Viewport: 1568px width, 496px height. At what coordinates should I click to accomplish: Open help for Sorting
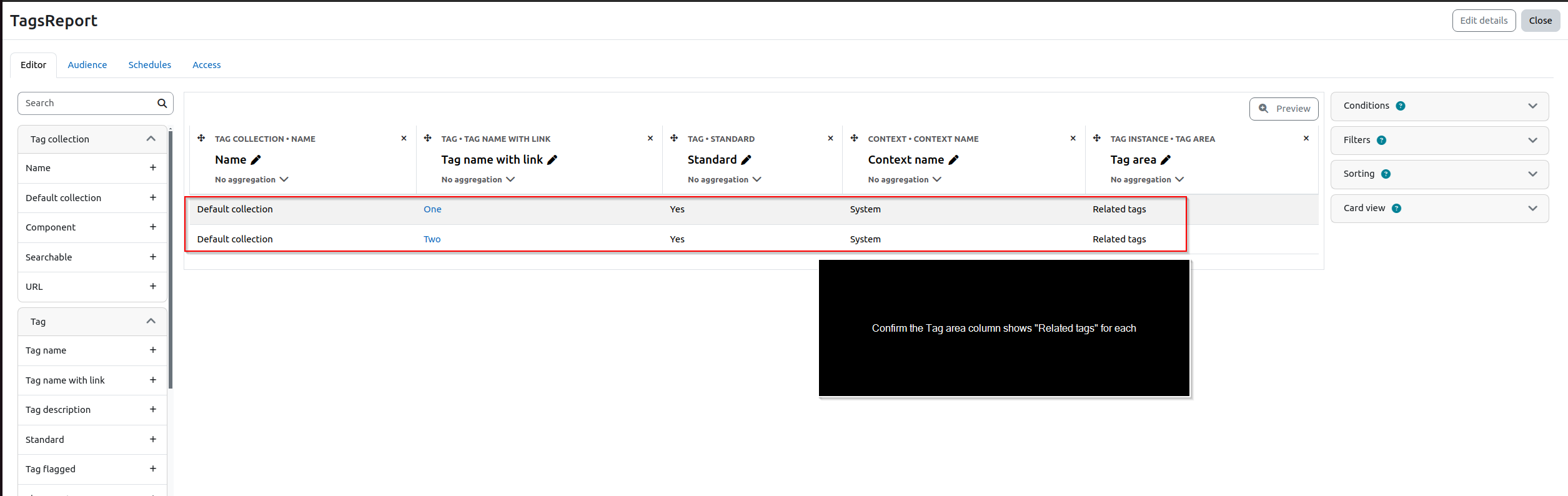point(1386,174)
